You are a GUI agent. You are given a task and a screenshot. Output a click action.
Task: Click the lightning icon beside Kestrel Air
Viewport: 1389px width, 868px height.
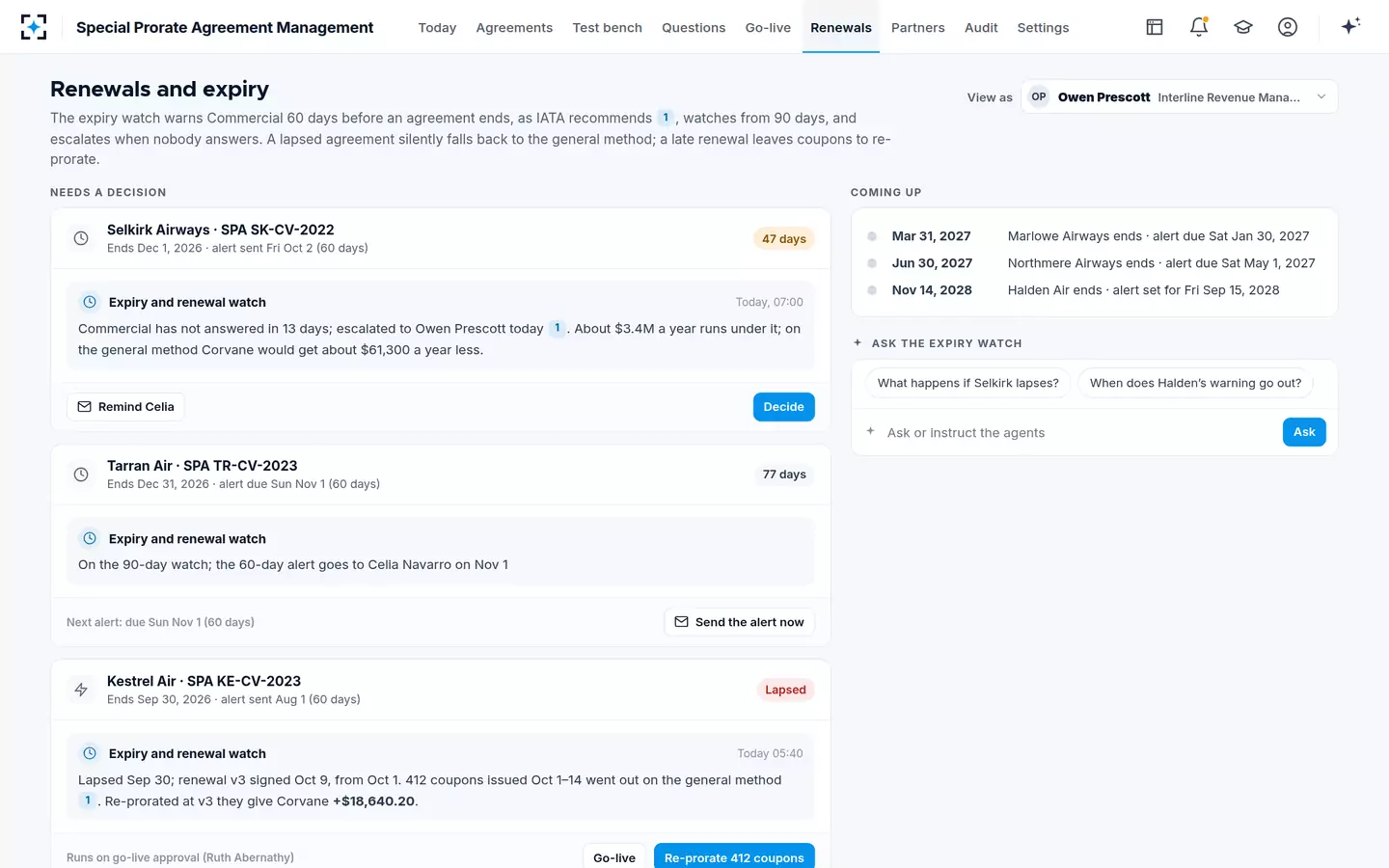(x=81, y=690)
